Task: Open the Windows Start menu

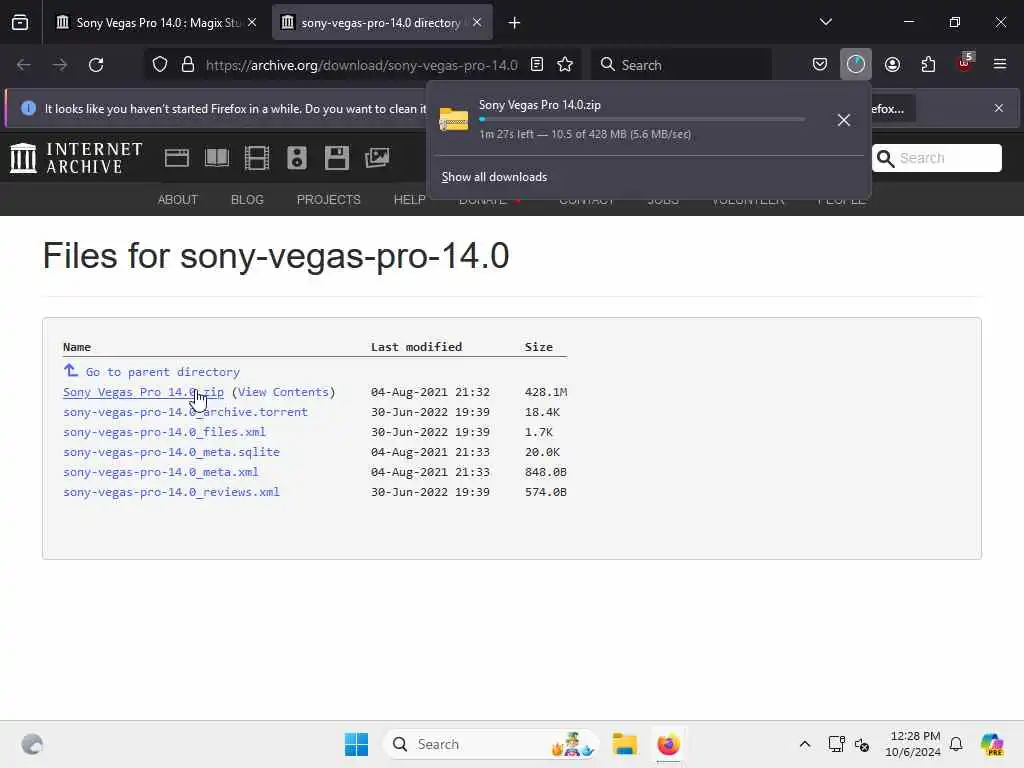Action: (356, 744)
